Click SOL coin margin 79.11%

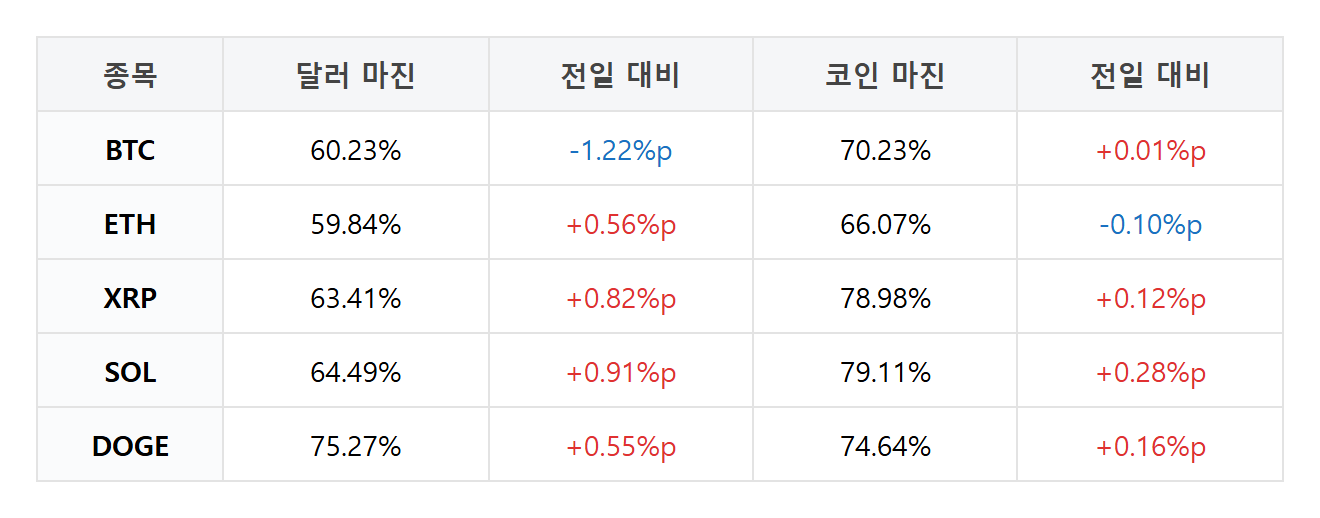[886, 373]
